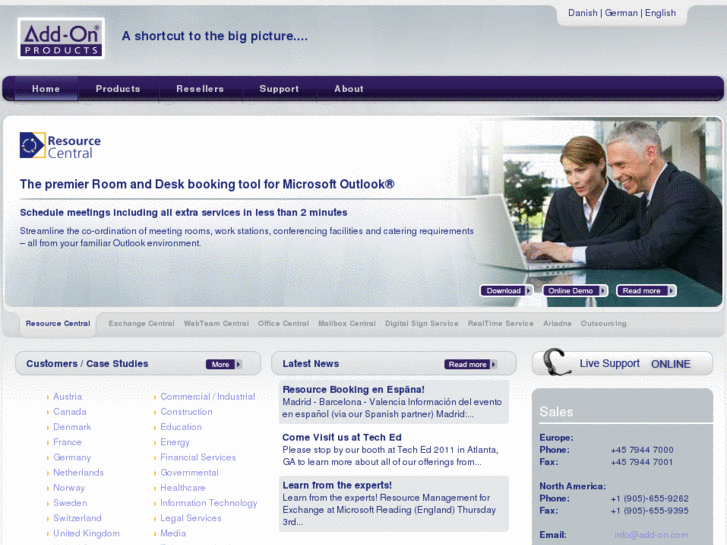The image size is (727, 545).
Task: Open Netherlands case studies link
Action: [78, 473]
